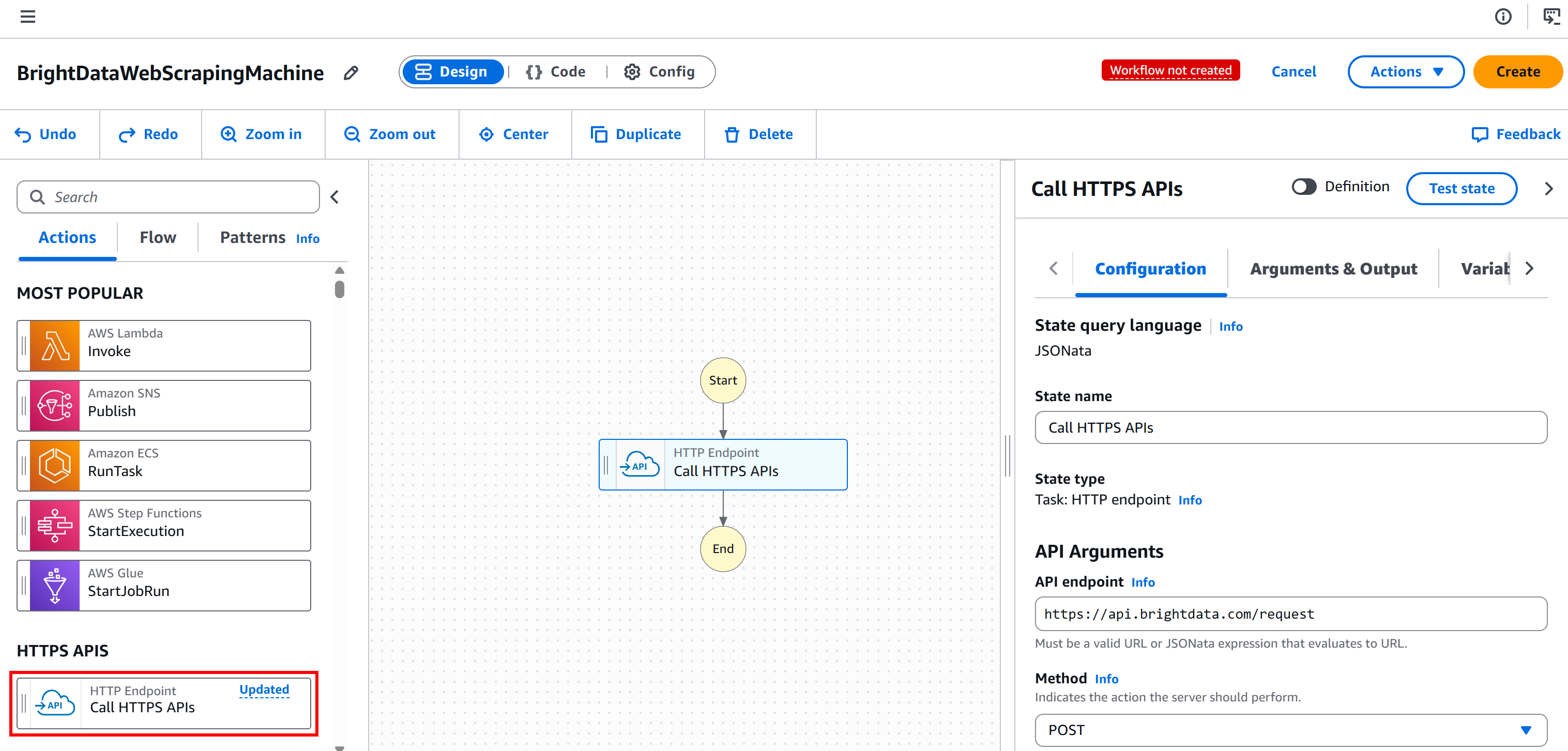Select the Amazon SNS Publish action
1568x751 pixels.
(163, 405)
